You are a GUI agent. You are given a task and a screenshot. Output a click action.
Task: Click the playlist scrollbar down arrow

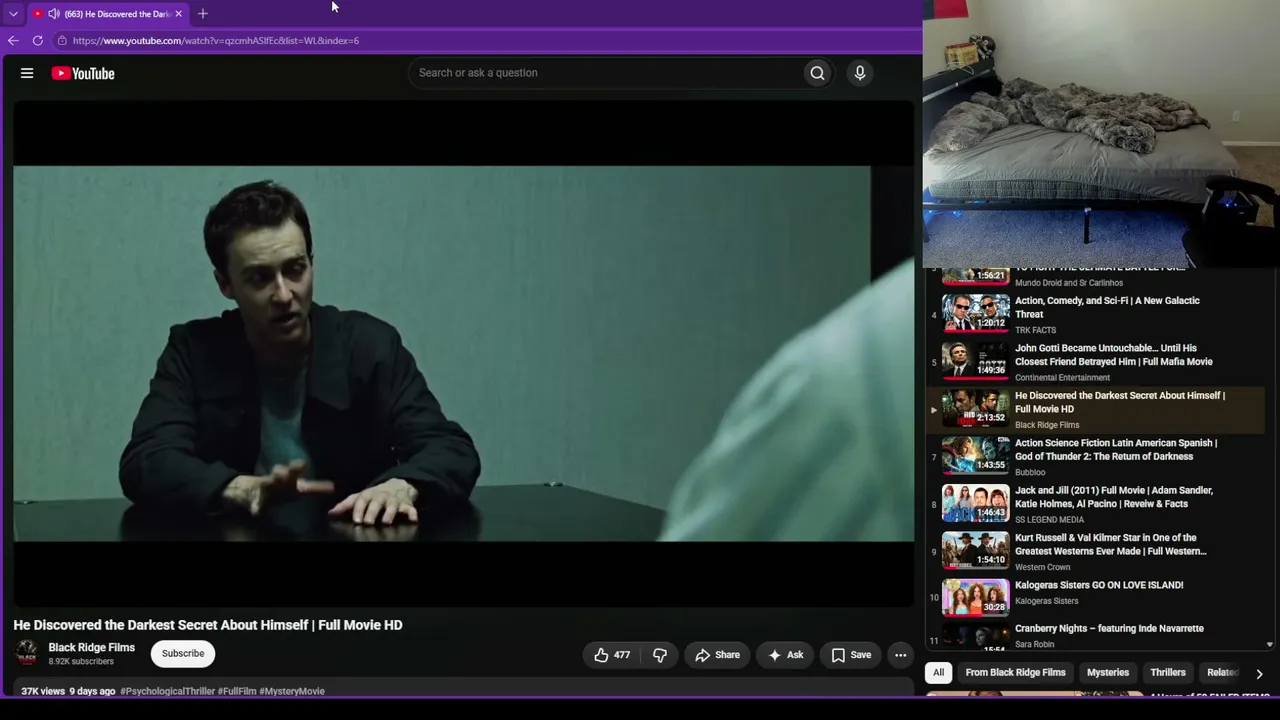(1270, 646)
